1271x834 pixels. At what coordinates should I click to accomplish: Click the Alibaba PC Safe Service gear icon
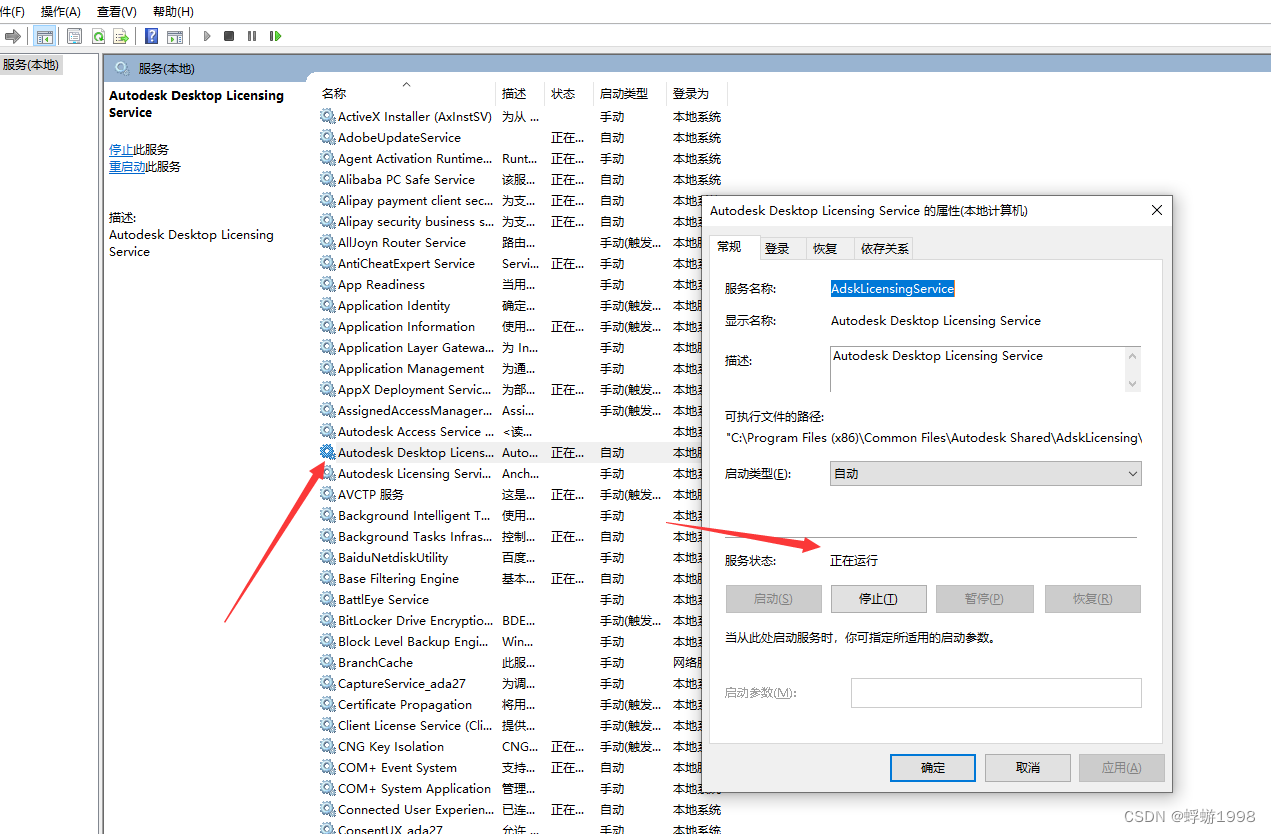328,179
